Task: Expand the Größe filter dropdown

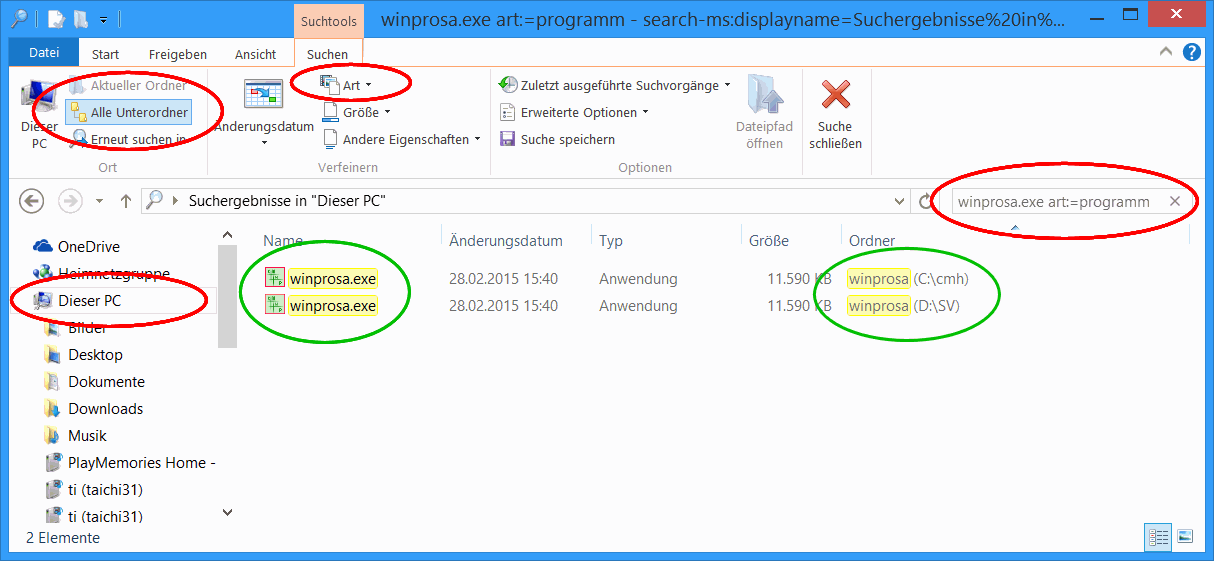Action: pyautogui.click(x=357, y=113)
